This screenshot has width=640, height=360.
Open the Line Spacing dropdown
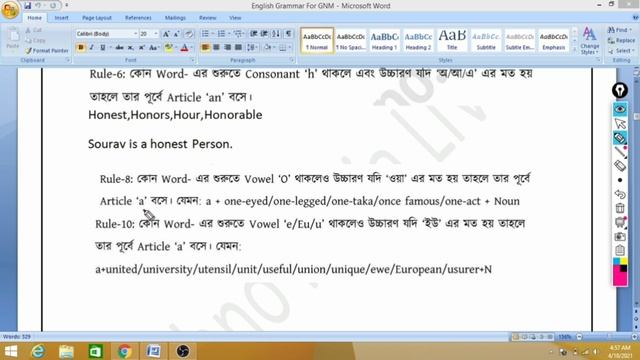click(252, 47)
